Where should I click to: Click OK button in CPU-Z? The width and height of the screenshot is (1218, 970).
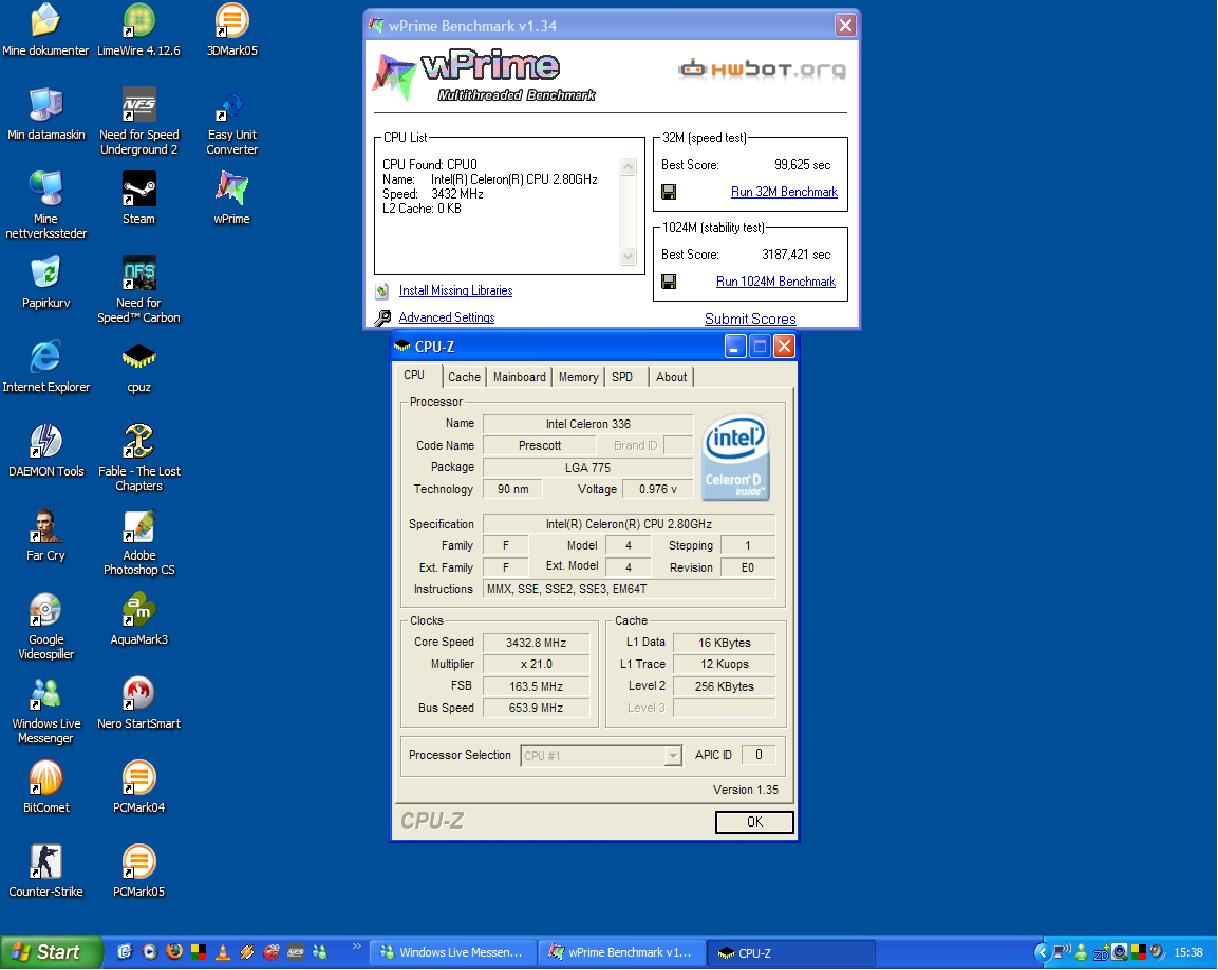click(755, 822)
